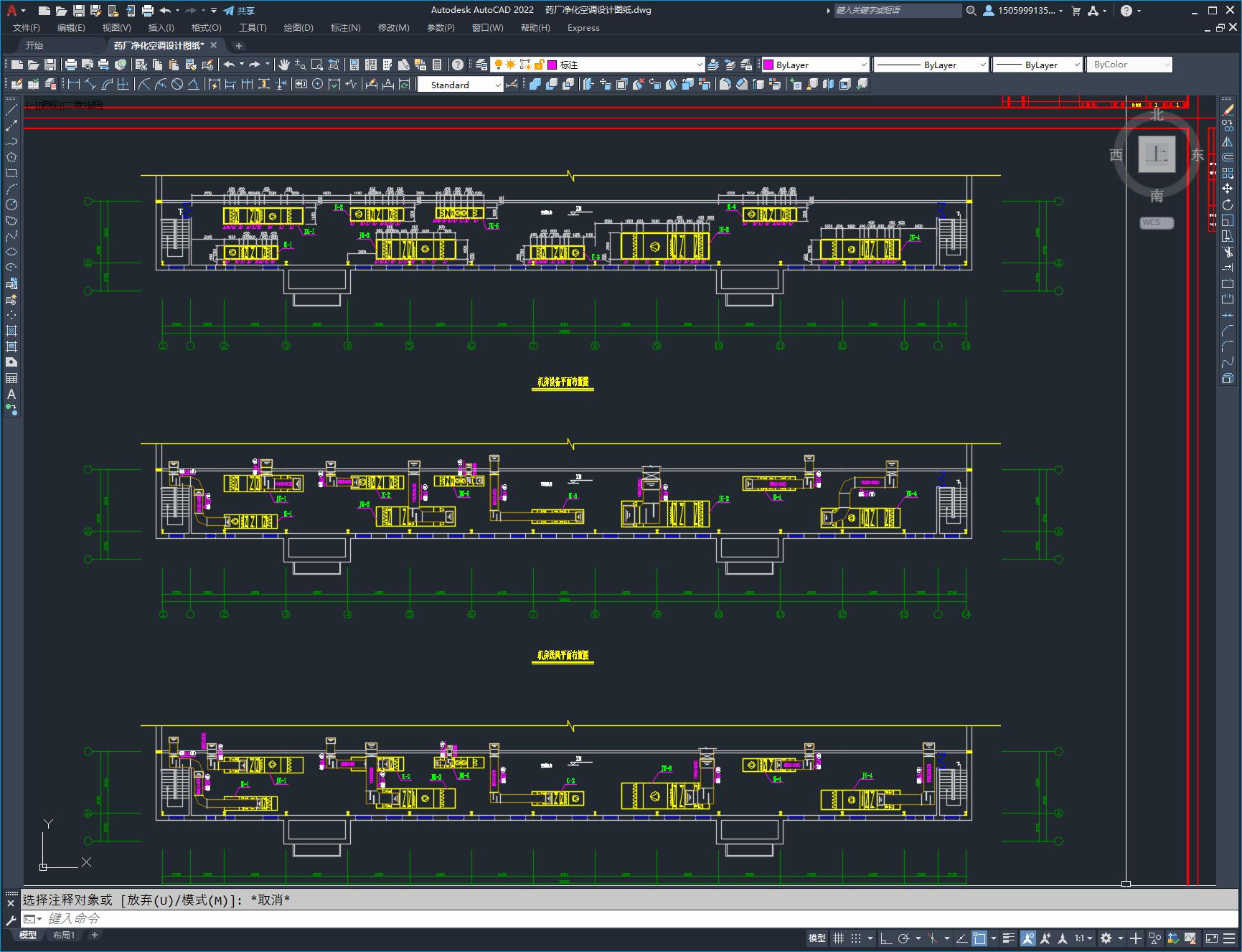Screen dimensions: 1242x952
Task: Toggle annotation visibility in status bar
Action: pos(1028,938)
